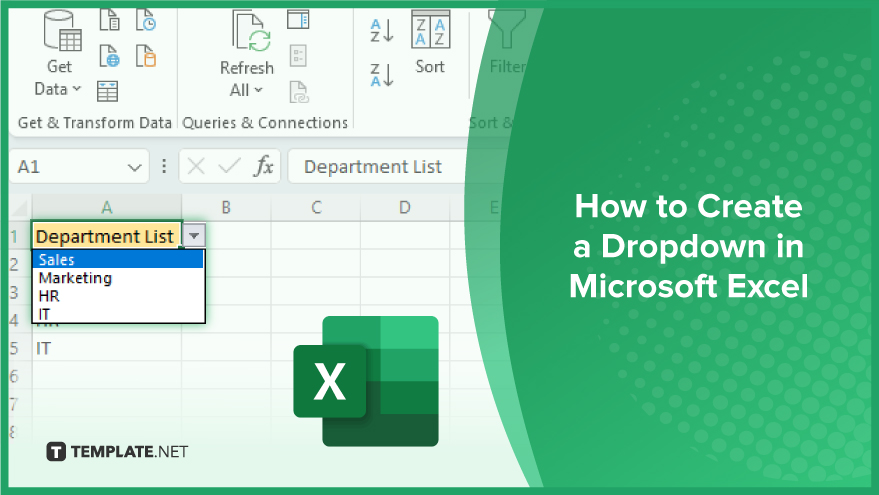879x495 pixels.
Task: Open Queries & Connections pane icon
Action: 298,20
